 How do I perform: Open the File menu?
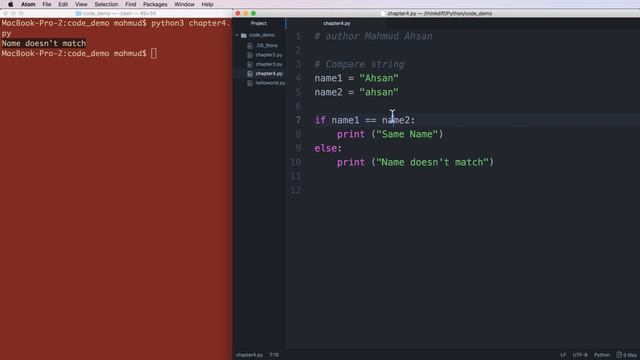point(47,4)
